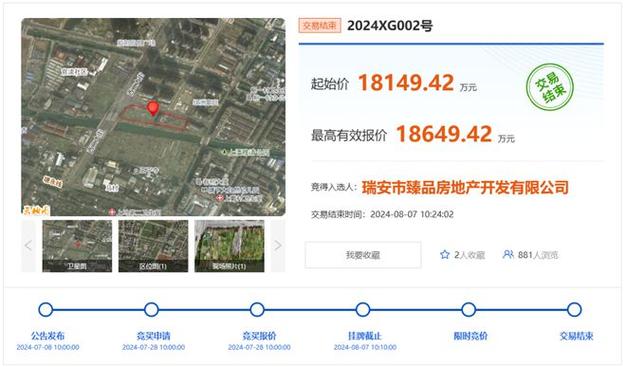Click the winner 瑞安市臻品房地产开发有限公司
The width and height of the screenshot is (626, 367).
tap(465, 187)
